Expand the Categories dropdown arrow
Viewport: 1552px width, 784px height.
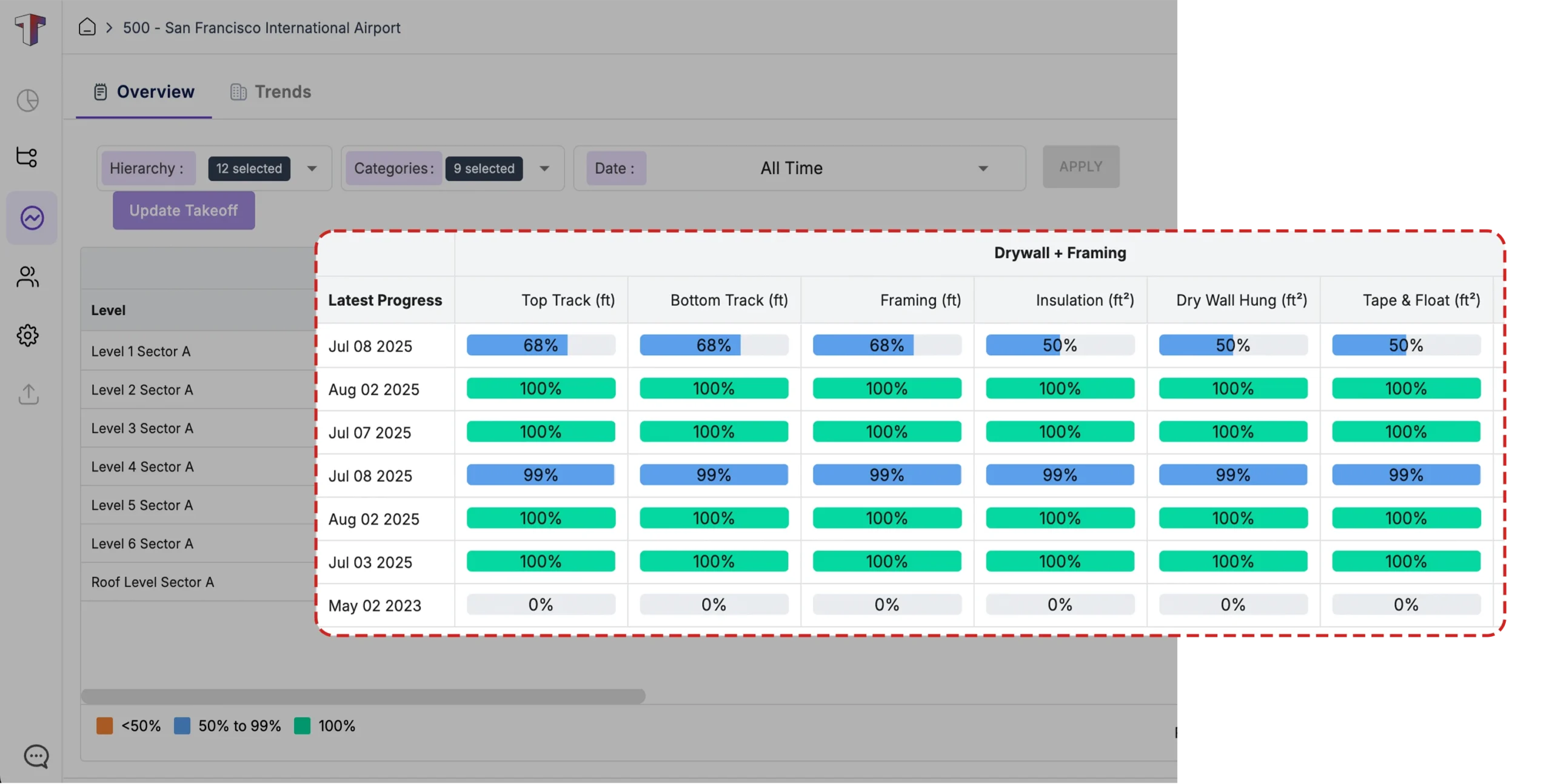click(544, 168)
